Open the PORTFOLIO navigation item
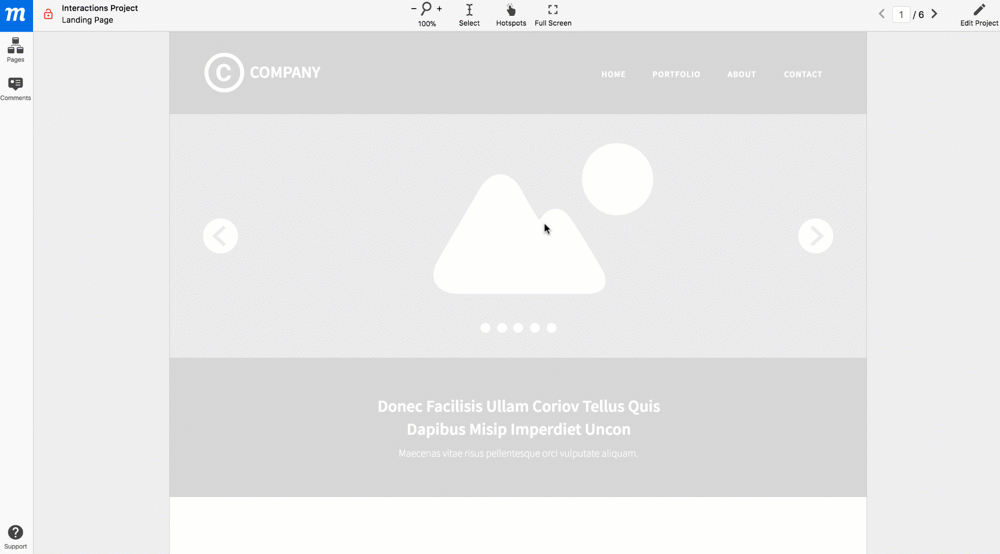1000x554 pixels. click(676, 74)
